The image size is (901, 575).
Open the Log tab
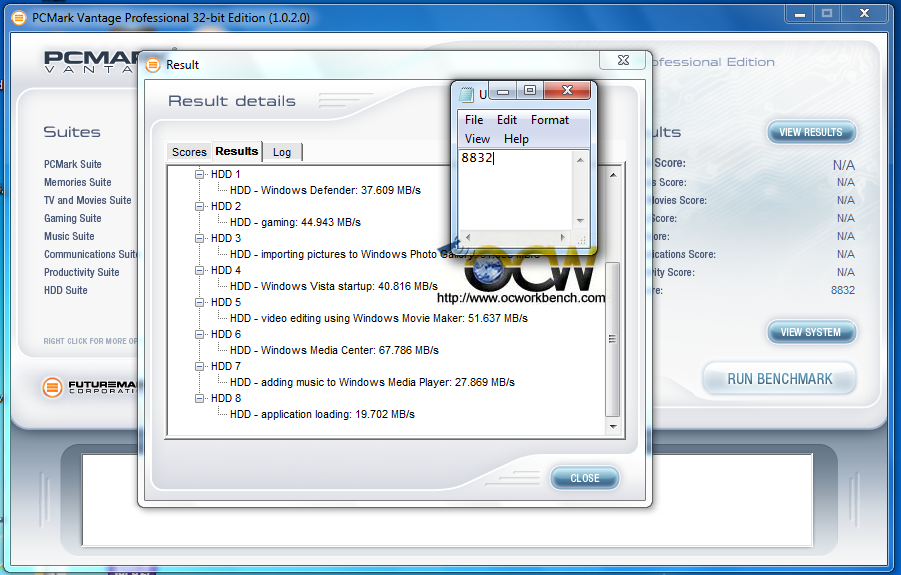click(282, 152)
